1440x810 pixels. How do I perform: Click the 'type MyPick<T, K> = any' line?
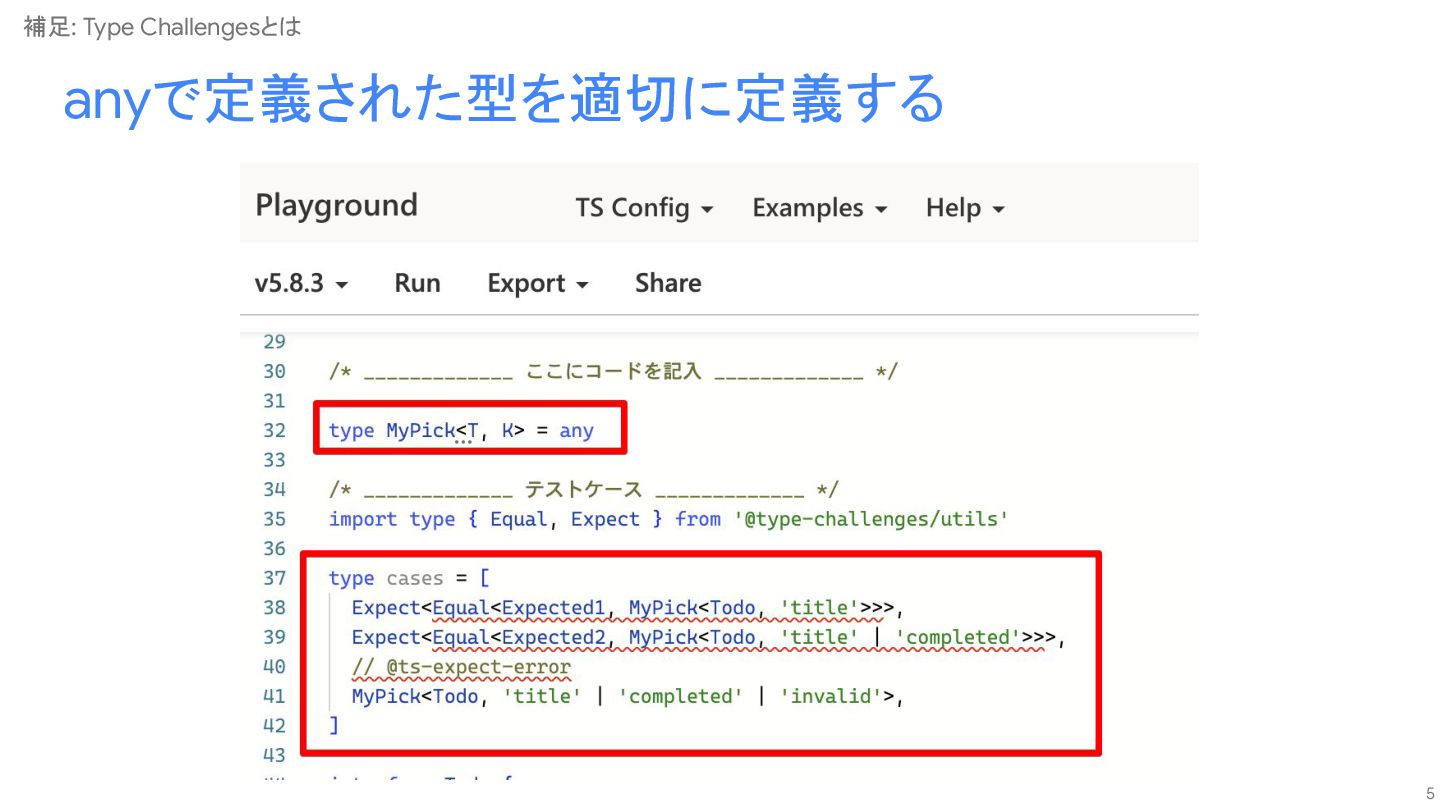(461, 431)
